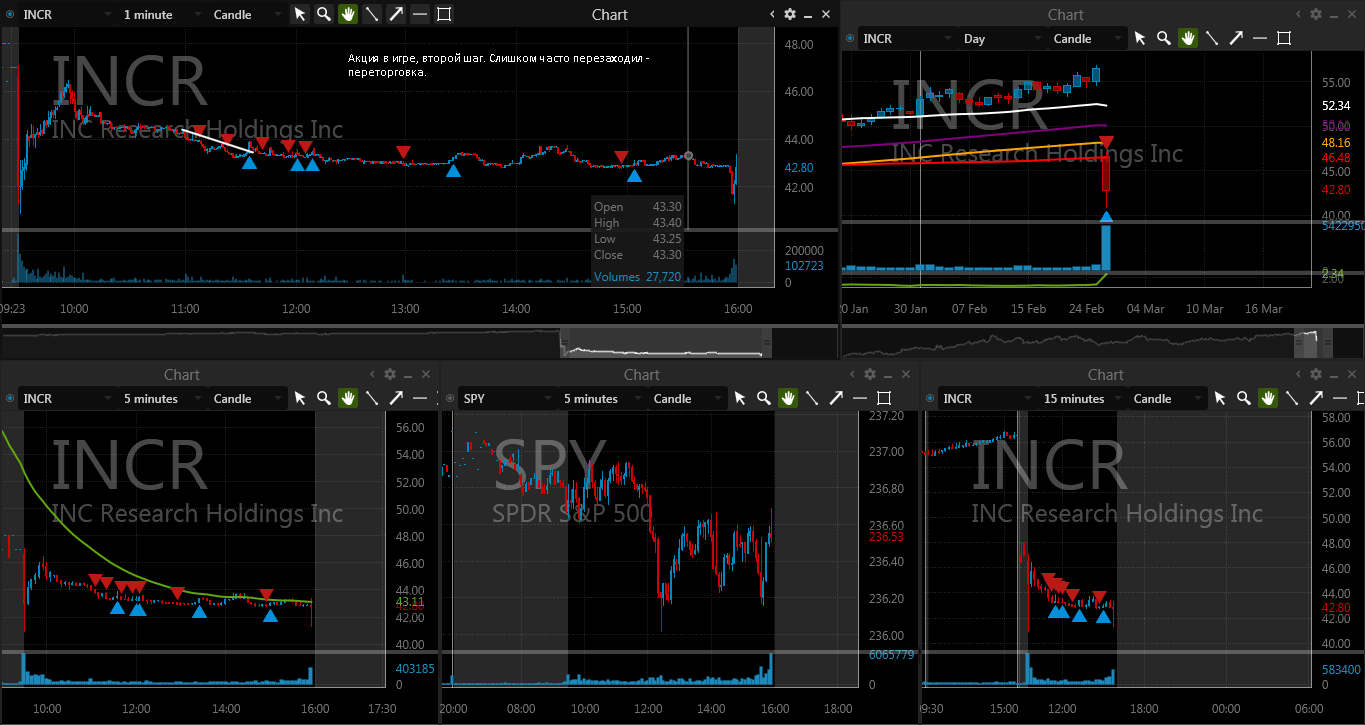
Task: Pick the trend line tool in the 1 minute chart
Action: pos(372,14)
